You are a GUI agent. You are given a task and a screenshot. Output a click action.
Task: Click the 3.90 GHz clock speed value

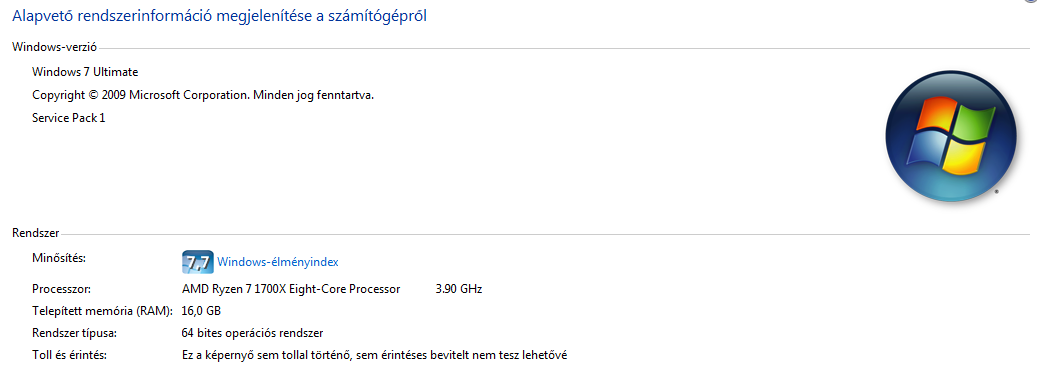coord(459,289)
